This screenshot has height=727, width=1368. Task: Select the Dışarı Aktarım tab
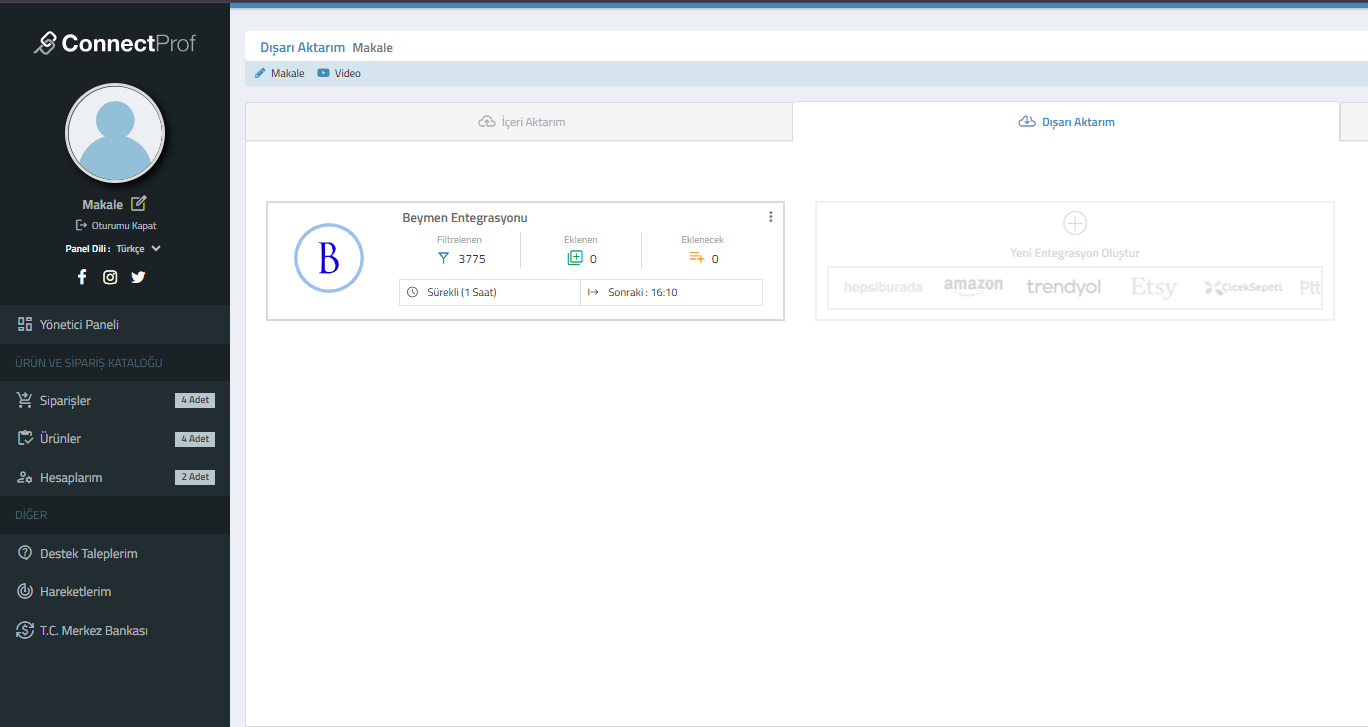[1066, 122]
